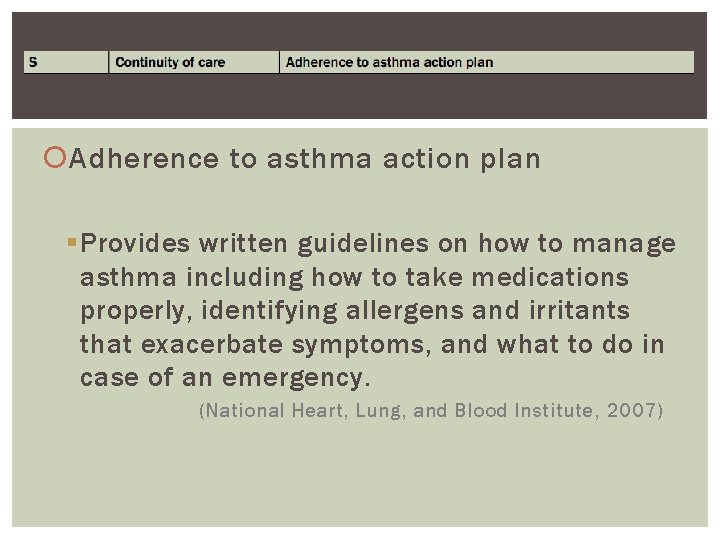Click the line 'Provides written guidelines on how to manage'
Image resolution: width=720 pixels, height=540 pixels.
point(378,243)
